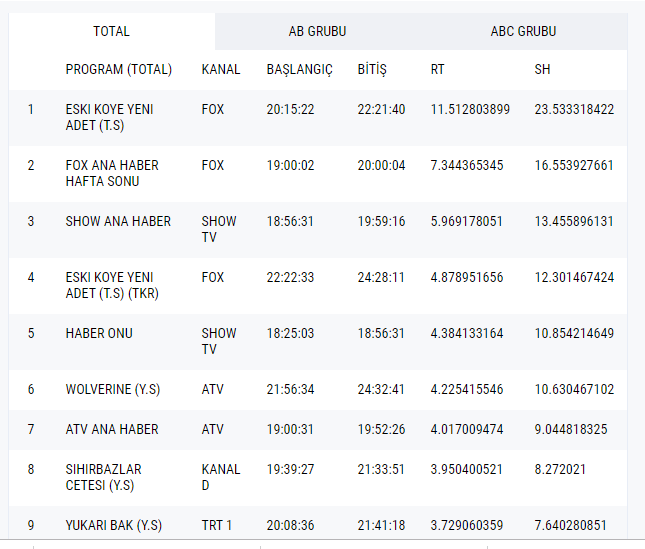Click the RT column header
This screenshot has height=549, width=645.
(x=437, y=69)
